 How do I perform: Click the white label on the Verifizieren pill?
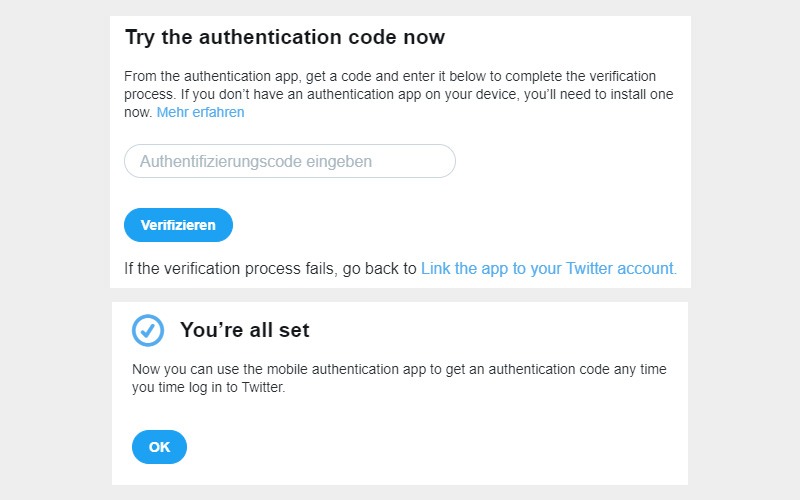click(x=178, y=225)
